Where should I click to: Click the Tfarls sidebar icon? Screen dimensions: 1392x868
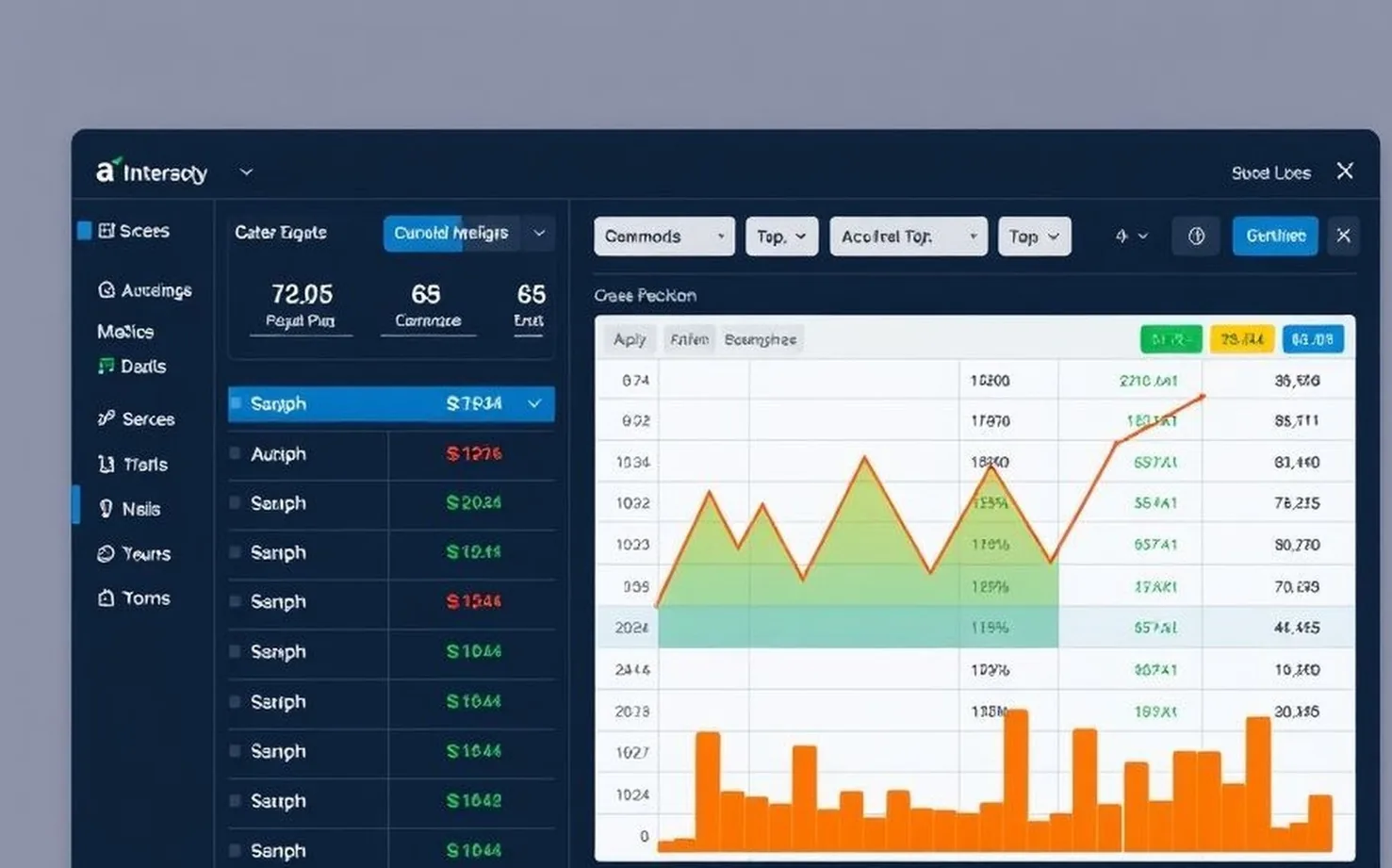point(106,464)
